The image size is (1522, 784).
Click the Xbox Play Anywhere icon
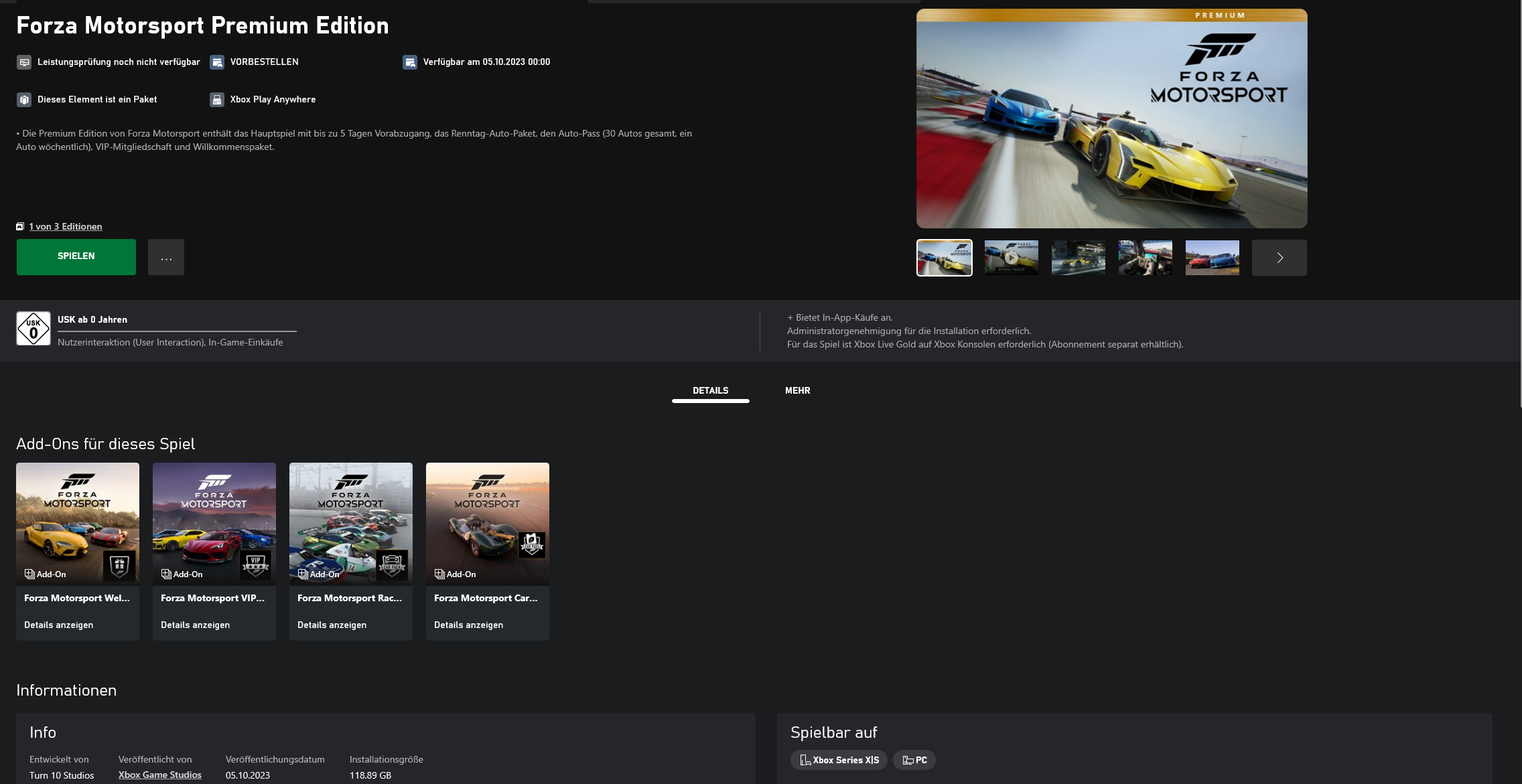point(217,100)
